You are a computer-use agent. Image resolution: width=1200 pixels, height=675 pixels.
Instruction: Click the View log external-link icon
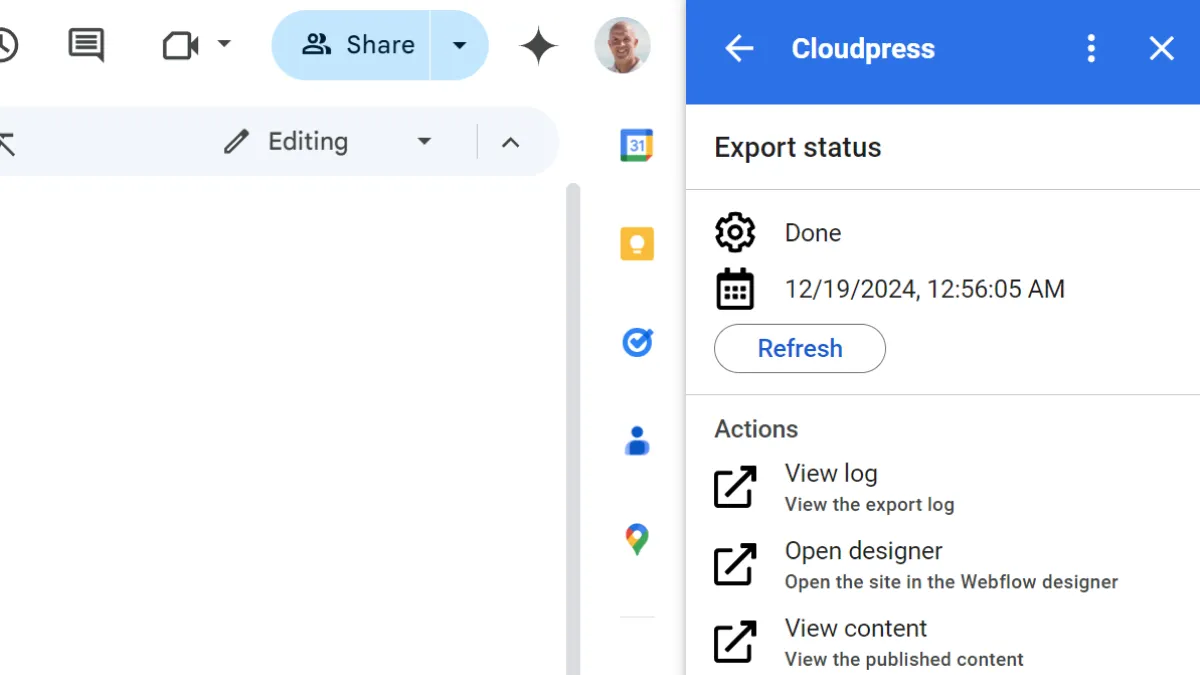coord(735,488)
